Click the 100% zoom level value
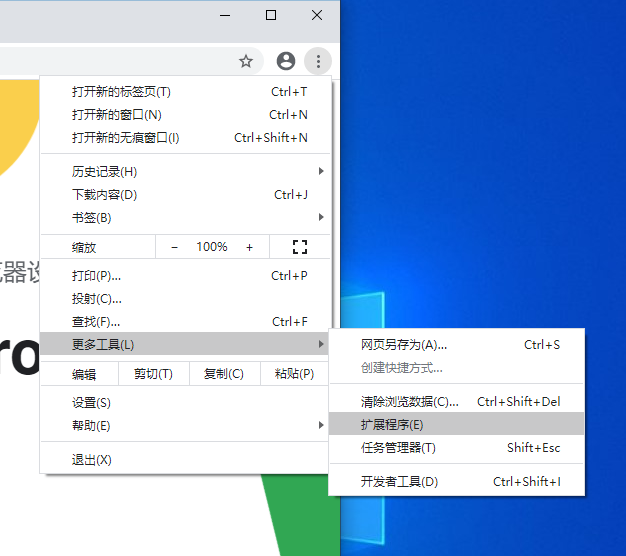This screenshot has height=556, width=626. (212, 247)
